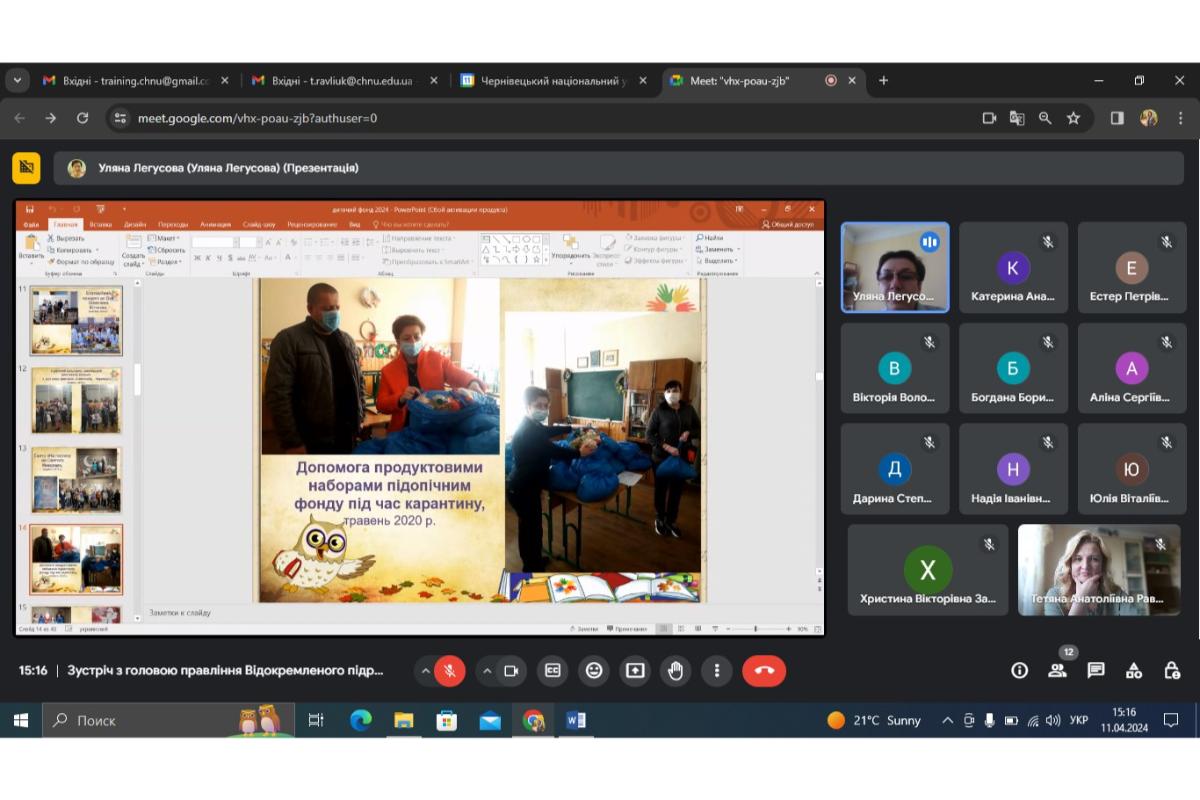Viewport: 1200px width, 800px height.
Task: Open the Chrome tab search dropdown
Action: point(17,81)
